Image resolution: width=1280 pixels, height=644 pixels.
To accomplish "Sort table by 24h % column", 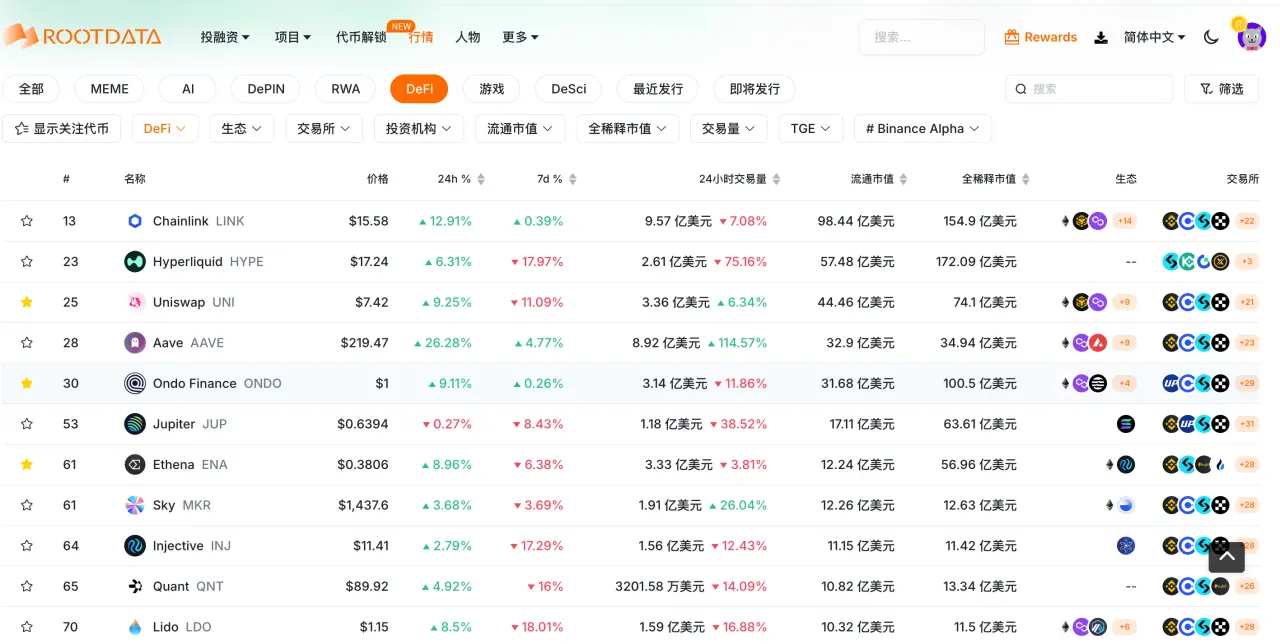I will point(461,179).
